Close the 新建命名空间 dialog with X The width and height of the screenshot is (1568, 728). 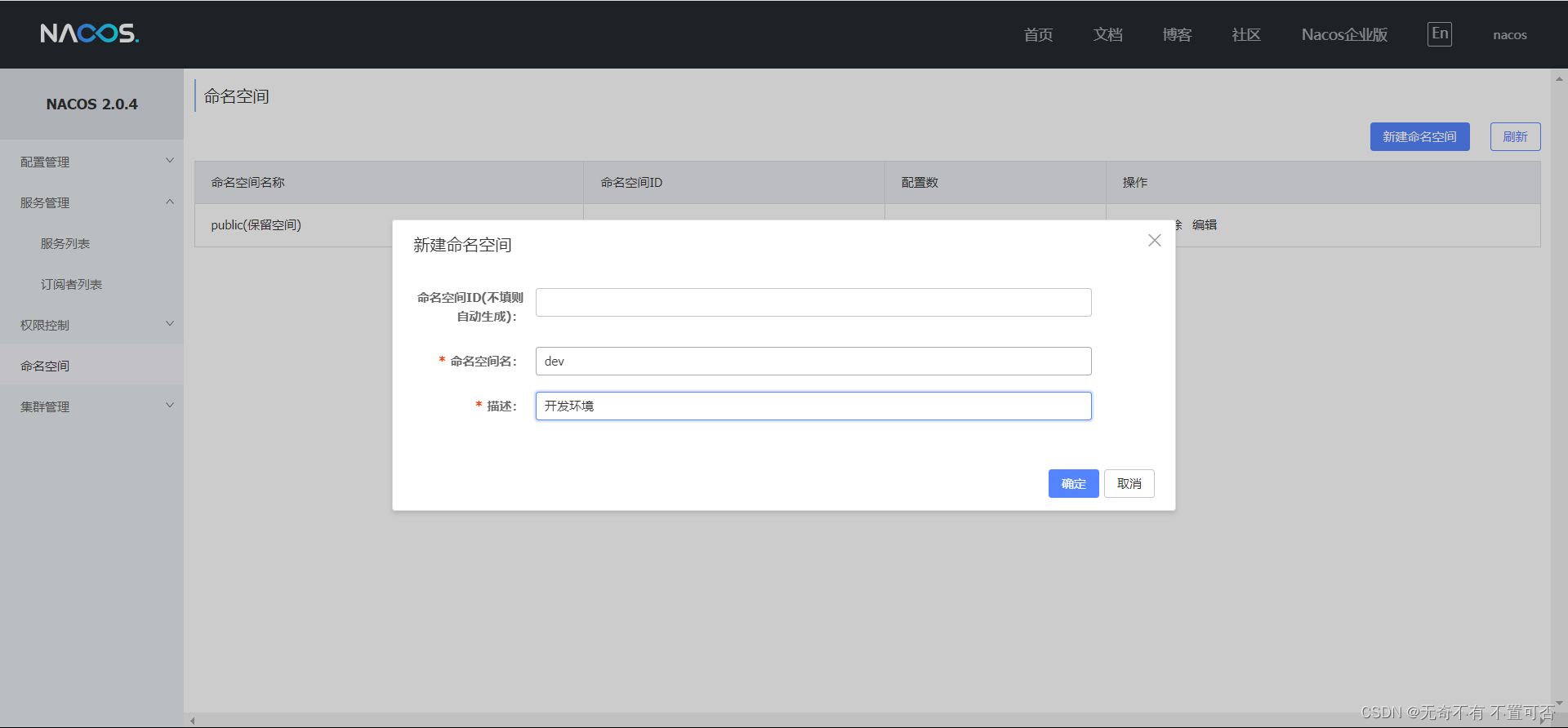tap(1154, 240)
